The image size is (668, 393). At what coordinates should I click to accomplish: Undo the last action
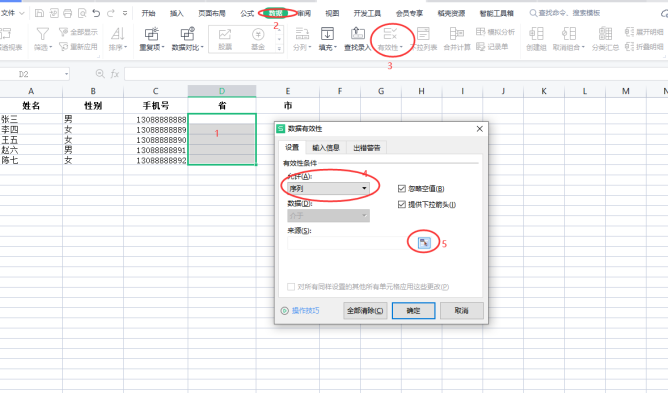(96, 13)
